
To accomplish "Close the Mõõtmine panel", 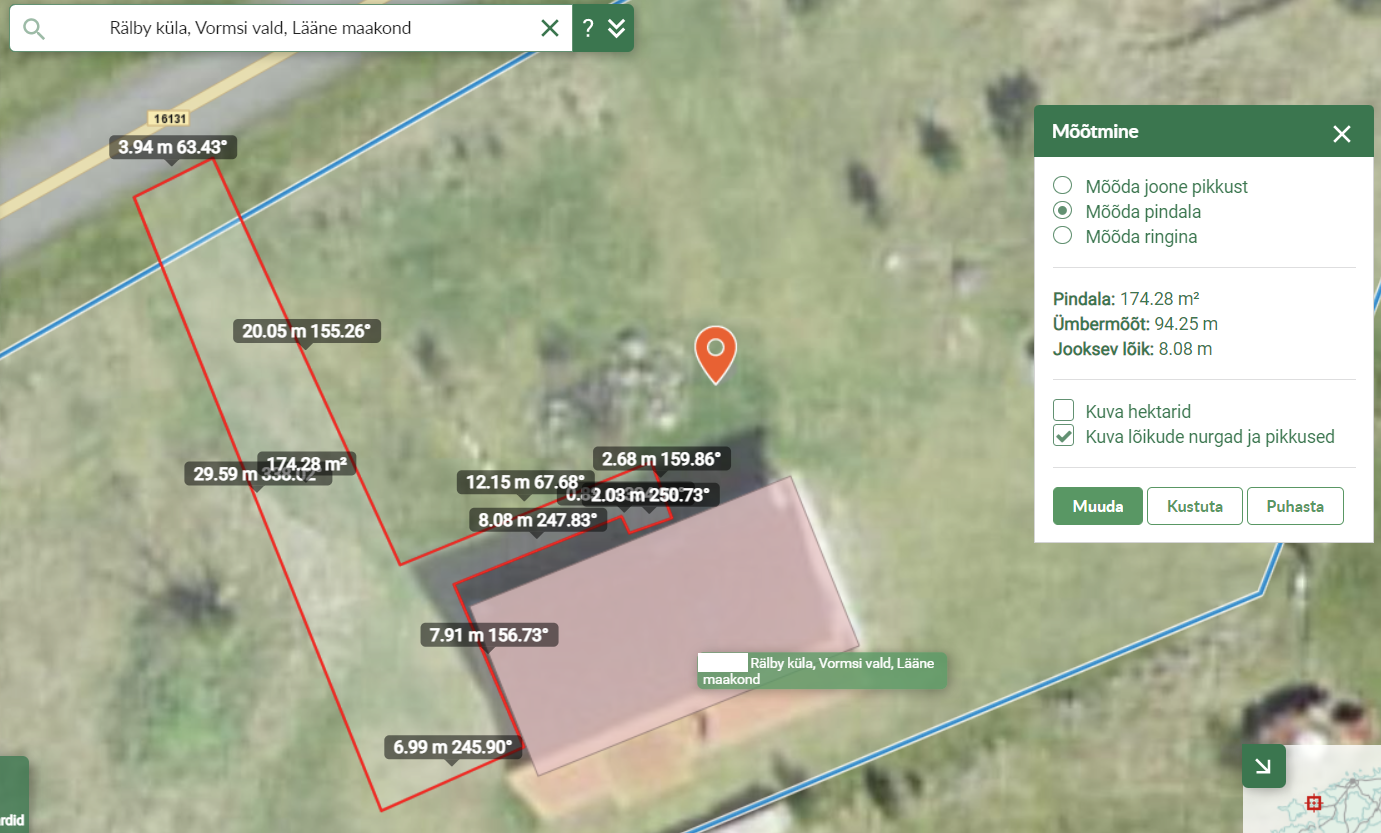I will click(1341, 133).
